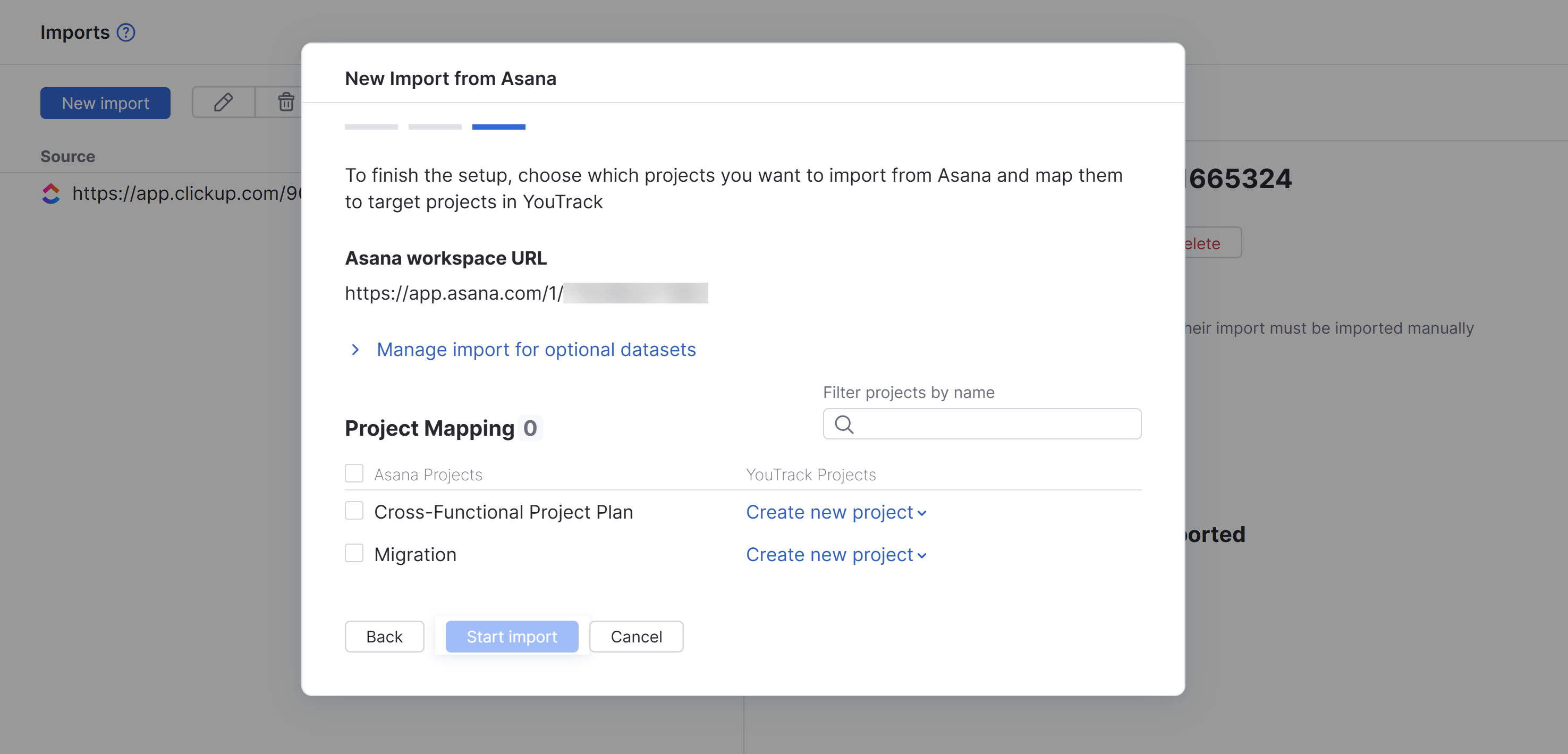Go to second wizard step indicator

435,127
